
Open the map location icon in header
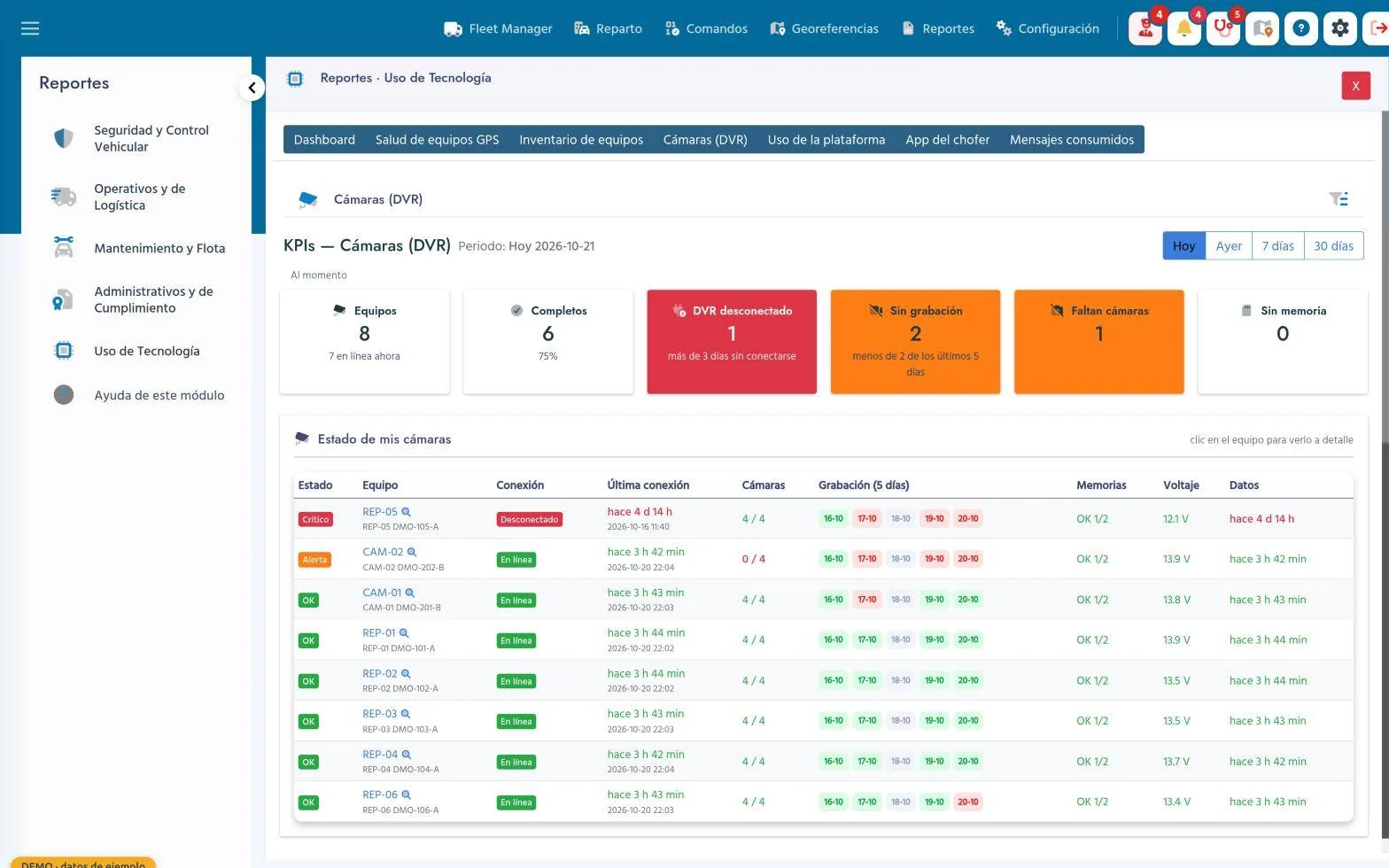coord(1262,28)
